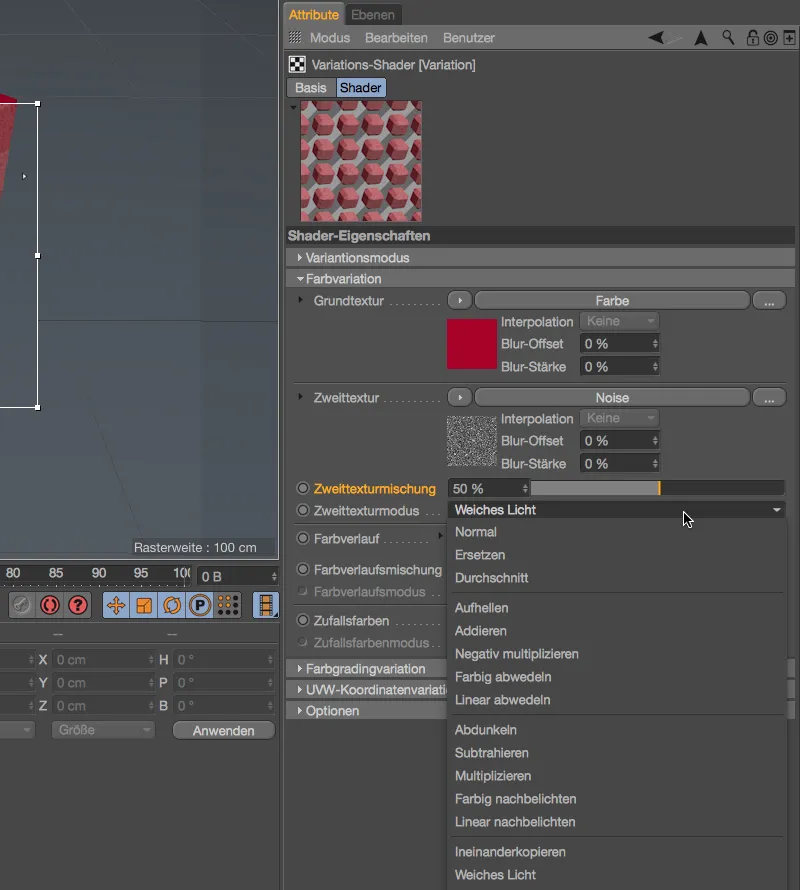Click the lock icon to lock the Attribute Manager

pyautogui.click(x=753, y=37)
